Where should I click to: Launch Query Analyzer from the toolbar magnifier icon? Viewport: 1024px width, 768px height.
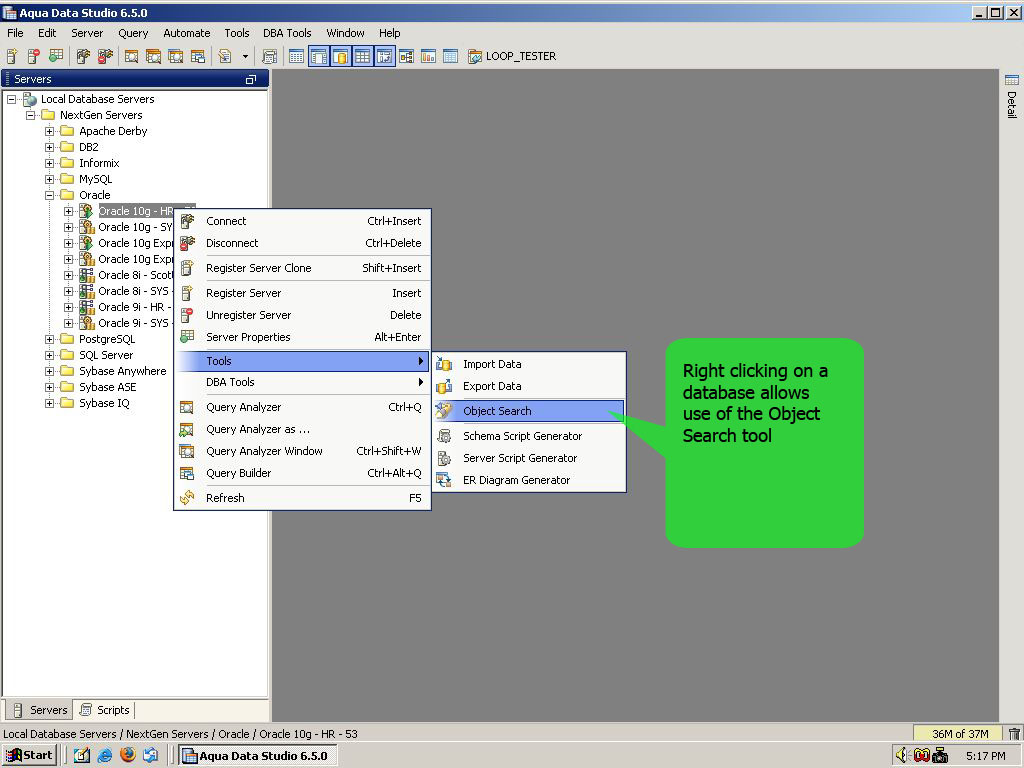[131, 56]
